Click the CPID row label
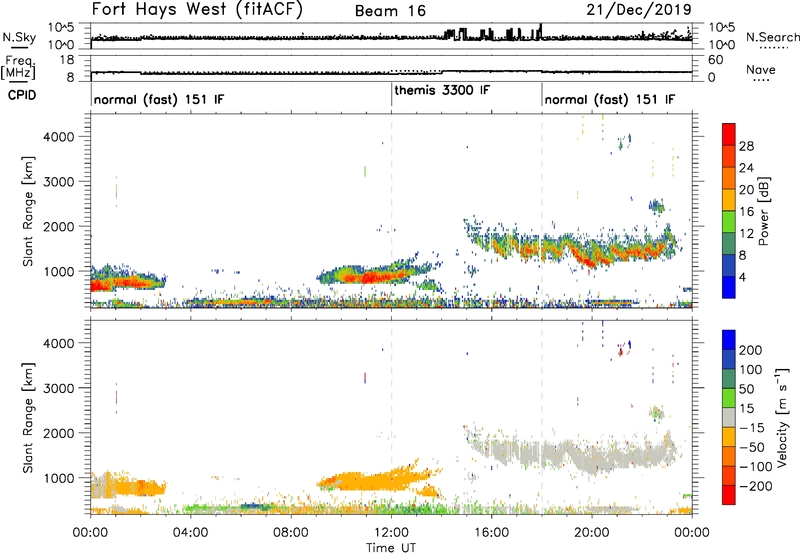 coord(22,95)
